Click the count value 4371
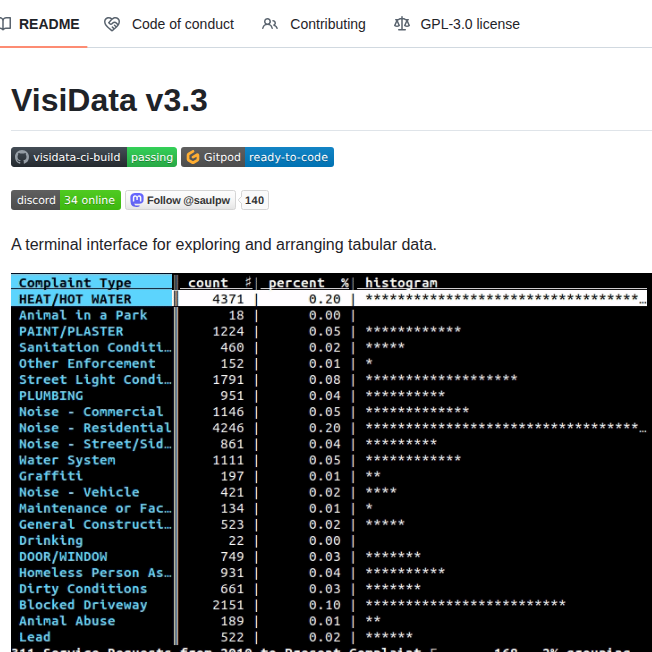 click(228, 299)
